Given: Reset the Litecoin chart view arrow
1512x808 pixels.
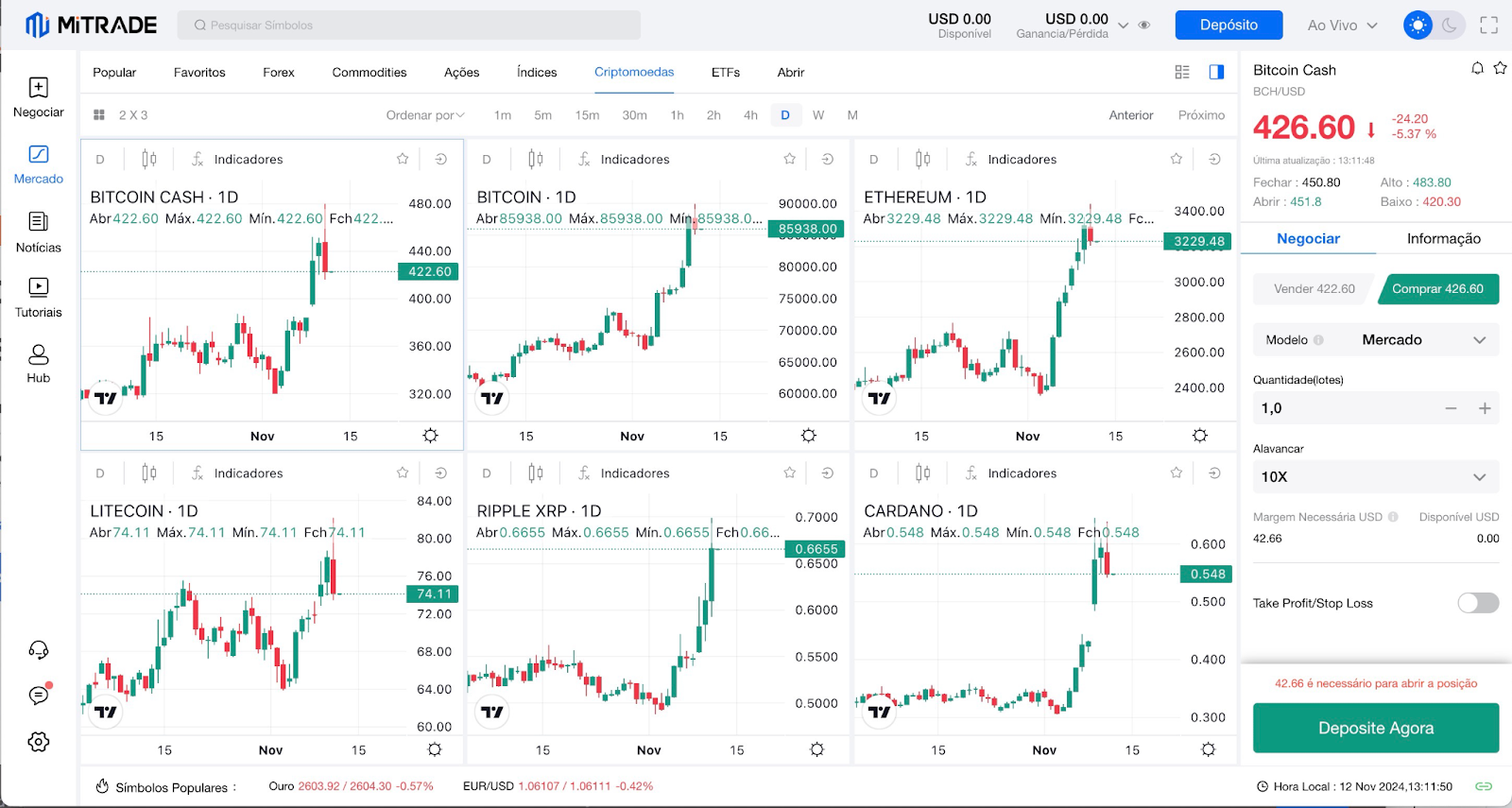Looking at the screenshot, I should [441, 473].
